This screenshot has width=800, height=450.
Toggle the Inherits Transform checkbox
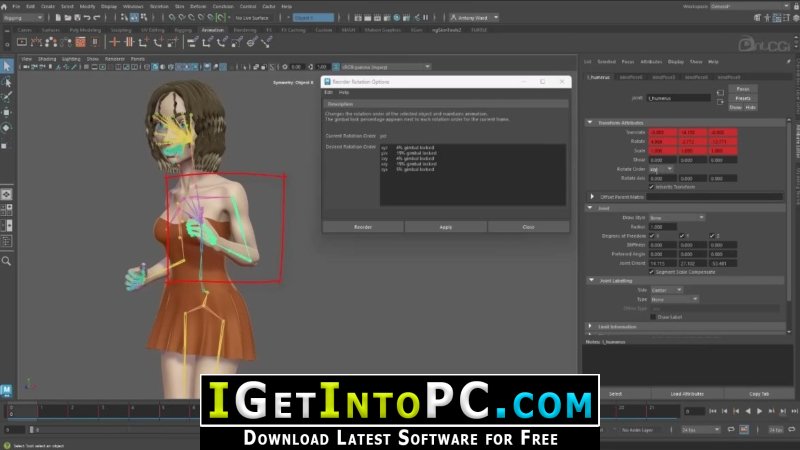[x=652, y=187]
